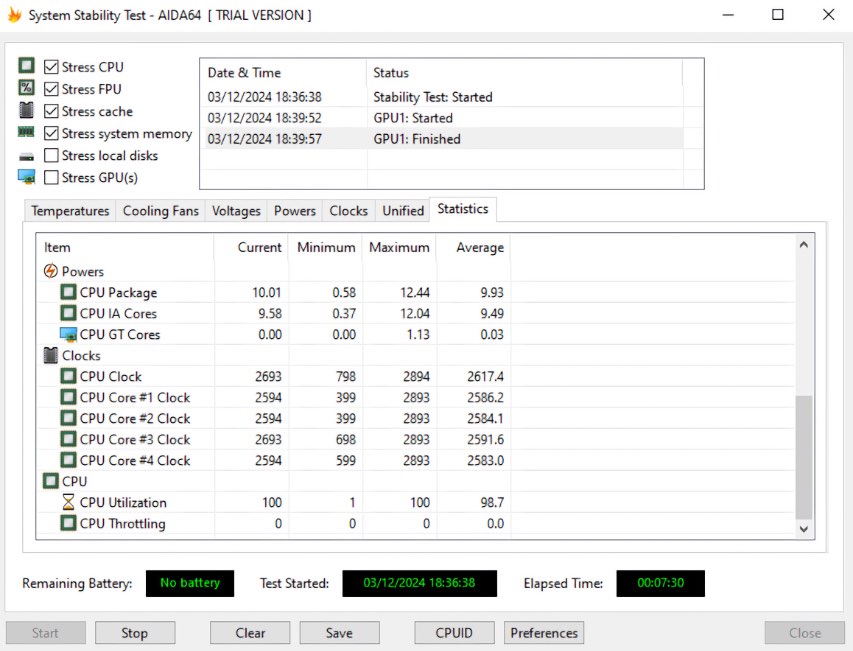This screenshot has width=853, height=651.
Task: Enable the Stress local disks checkbox
Action: [51, 156]
